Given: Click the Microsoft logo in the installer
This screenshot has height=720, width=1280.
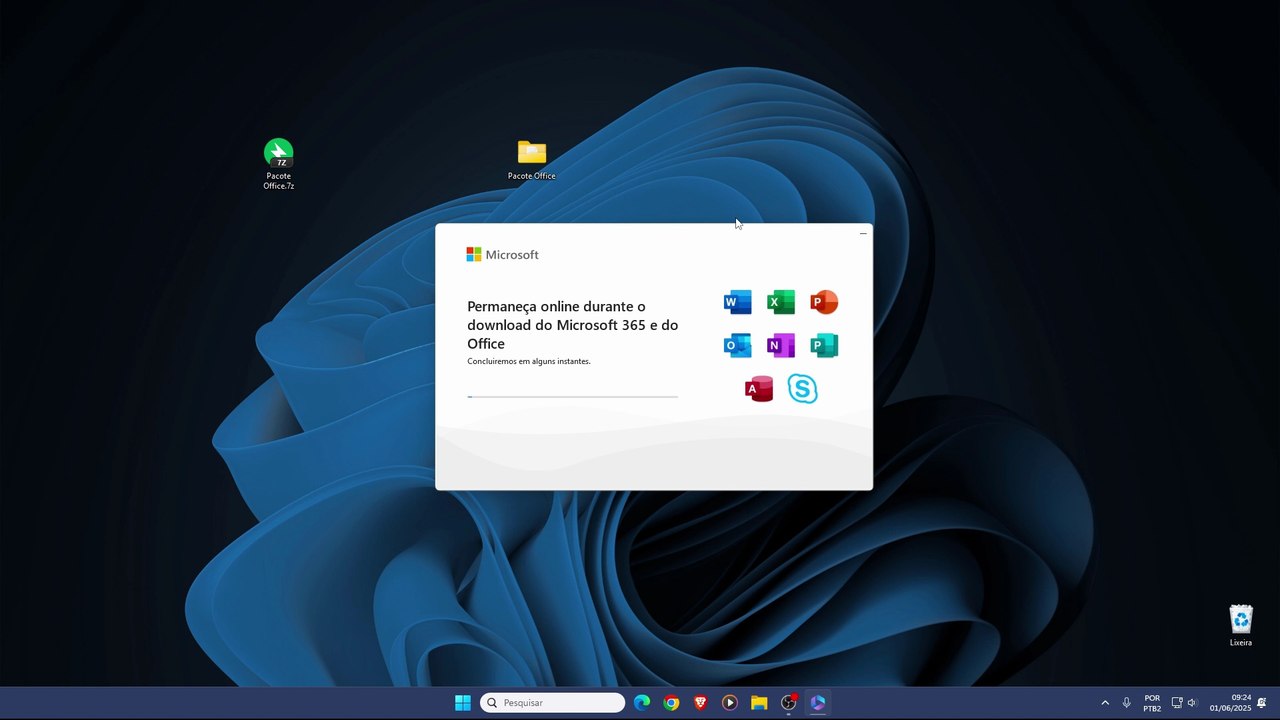Looking at the screenshot, I should click(x=502, y=255).
